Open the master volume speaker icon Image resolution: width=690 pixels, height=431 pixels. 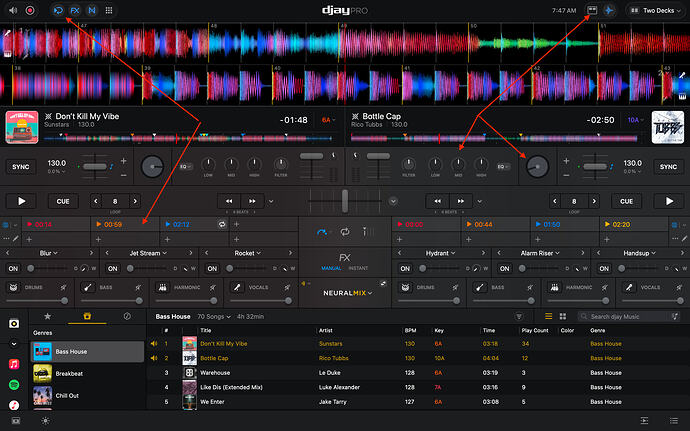13,10
